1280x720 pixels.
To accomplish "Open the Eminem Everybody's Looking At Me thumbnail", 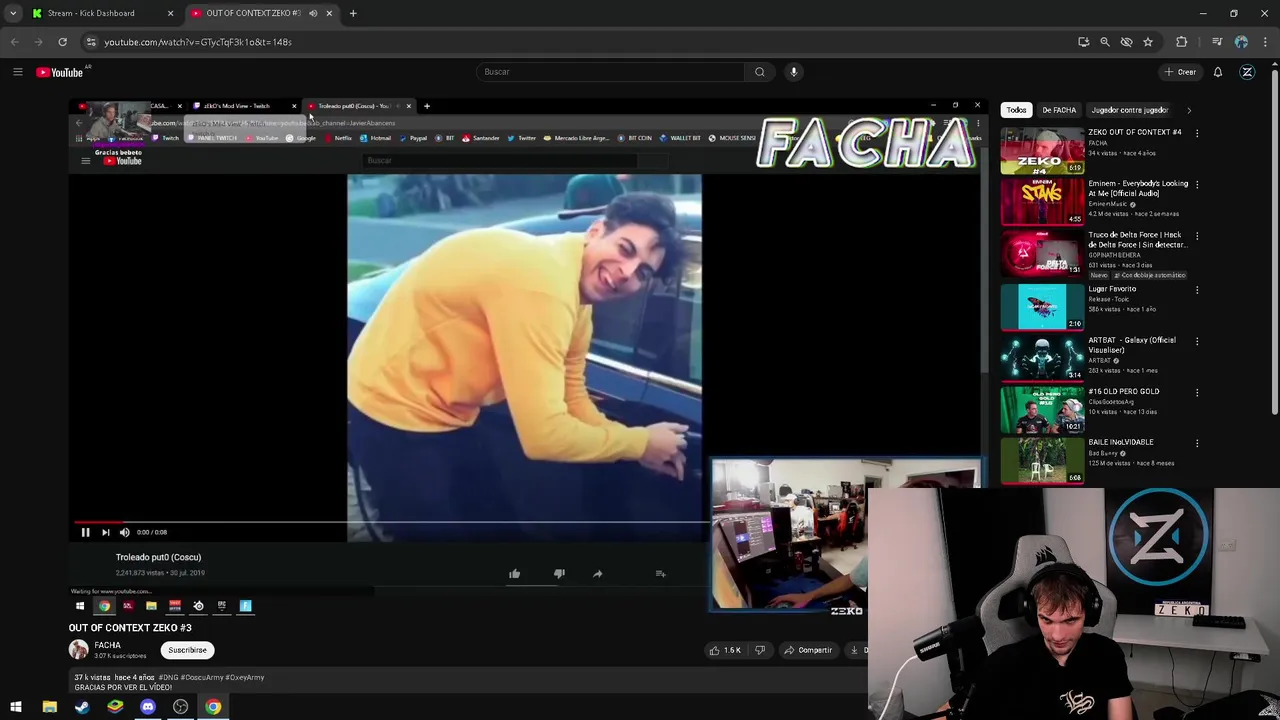I will tap(1042, 201).
